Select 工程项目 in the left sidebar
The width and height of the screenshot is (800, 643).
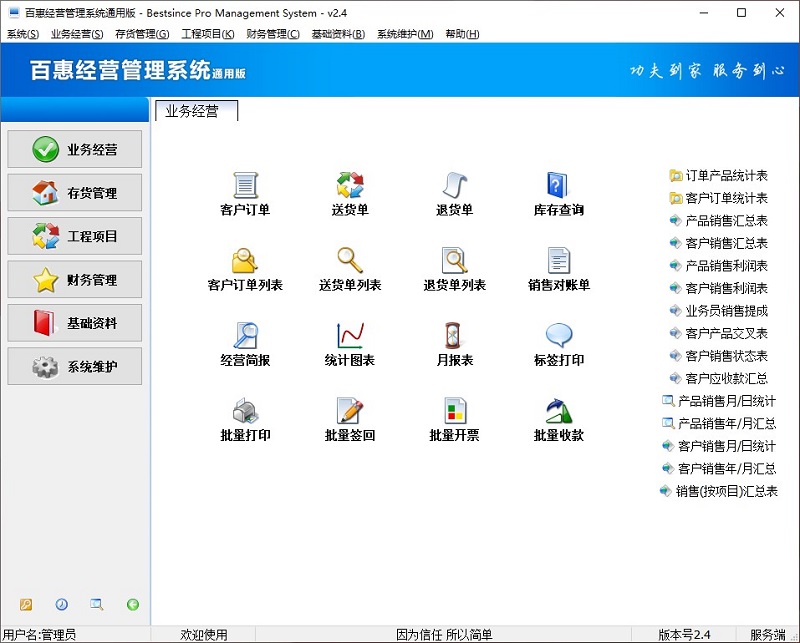[74, 236]
